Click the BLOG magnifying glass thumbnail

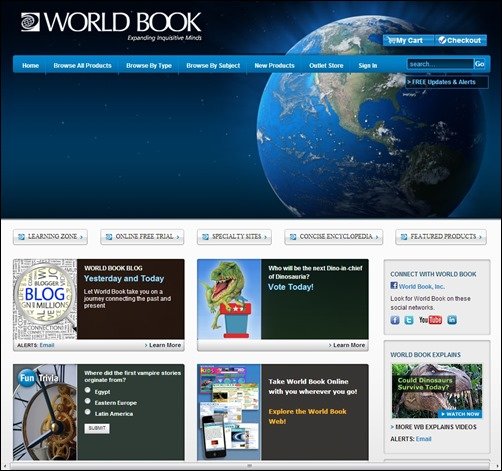[x=45, y=299]
